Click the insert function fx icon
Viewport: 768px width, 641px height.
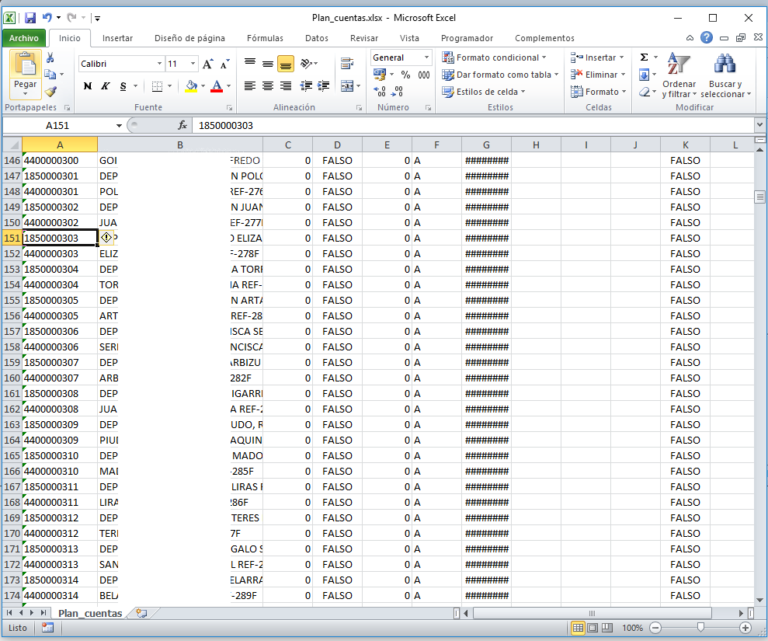[182, 126]
